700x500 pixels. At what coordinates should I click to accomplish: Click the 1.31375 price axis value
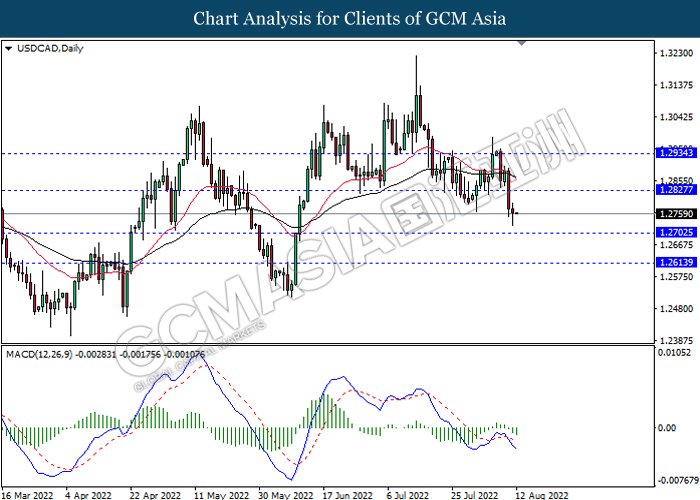coord(677,85)
